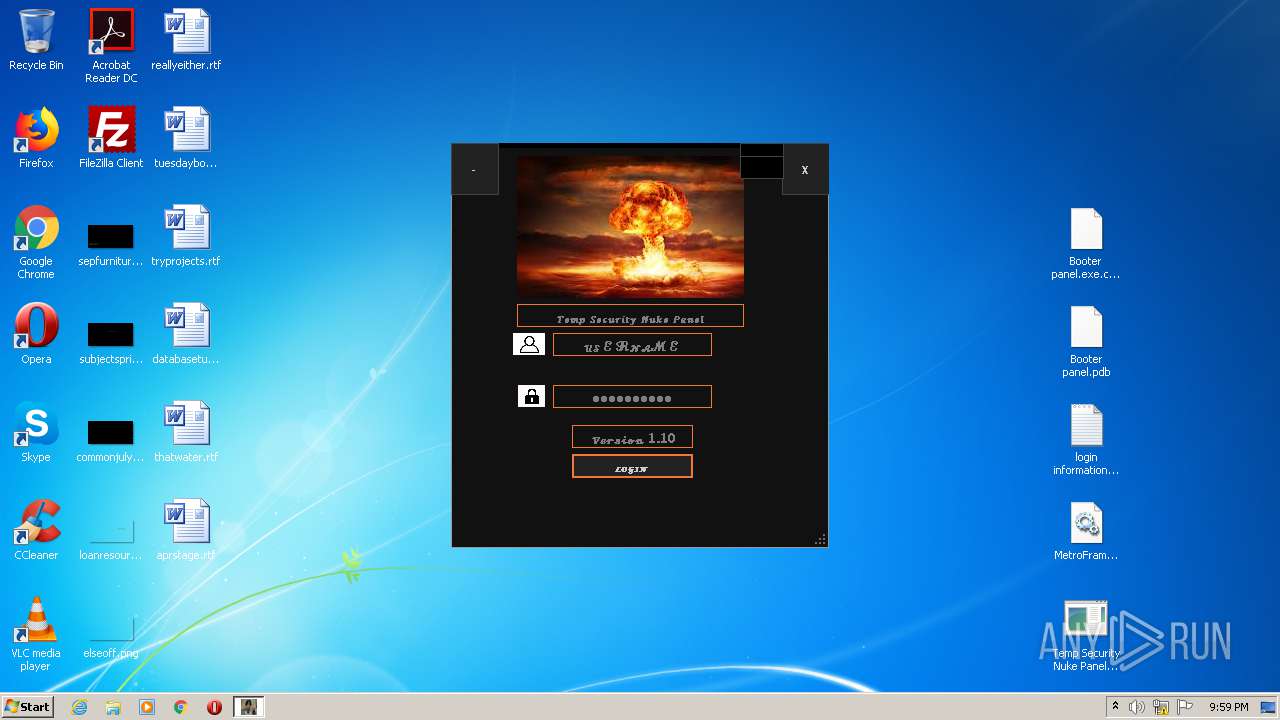The image size is (1280, 720).
Task: Select the tuesdaybo... rtf document
Action: pyautogui.click(x=186, y=138)
